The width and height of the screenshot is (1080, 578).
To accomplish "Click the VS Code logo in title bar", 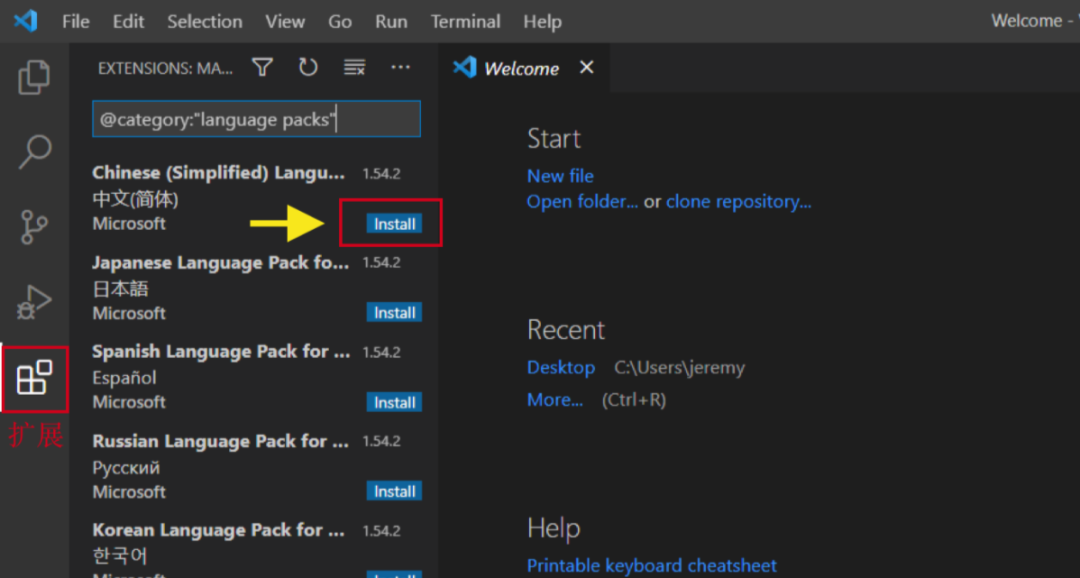I will [x=25, y=21].
